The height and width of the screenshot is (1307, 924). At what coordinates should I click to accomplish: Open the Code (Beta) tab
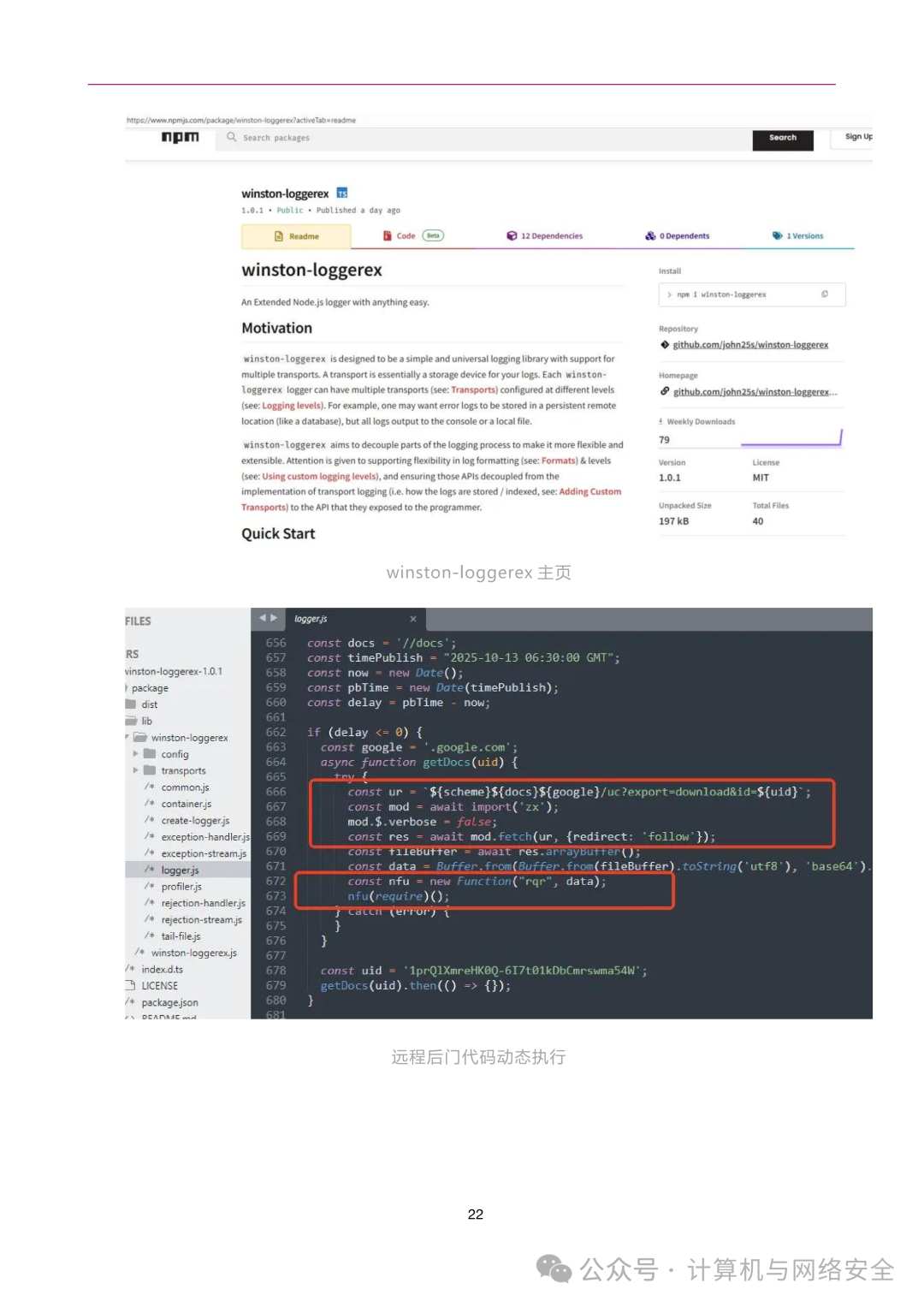tap(413, 236)
